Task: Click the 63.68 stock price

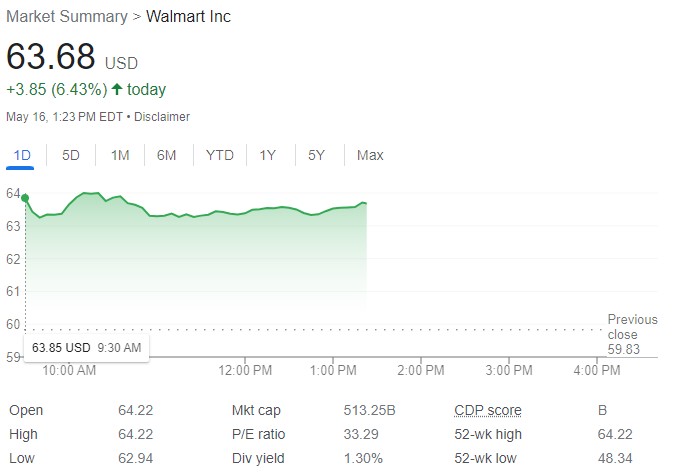Action: [51, 56]
